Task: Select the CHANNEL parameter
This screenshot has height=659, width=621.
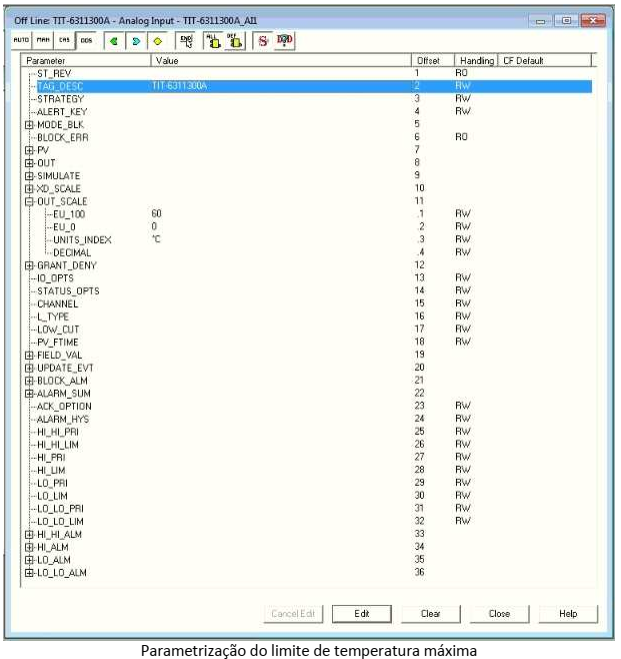Action: 58,304
